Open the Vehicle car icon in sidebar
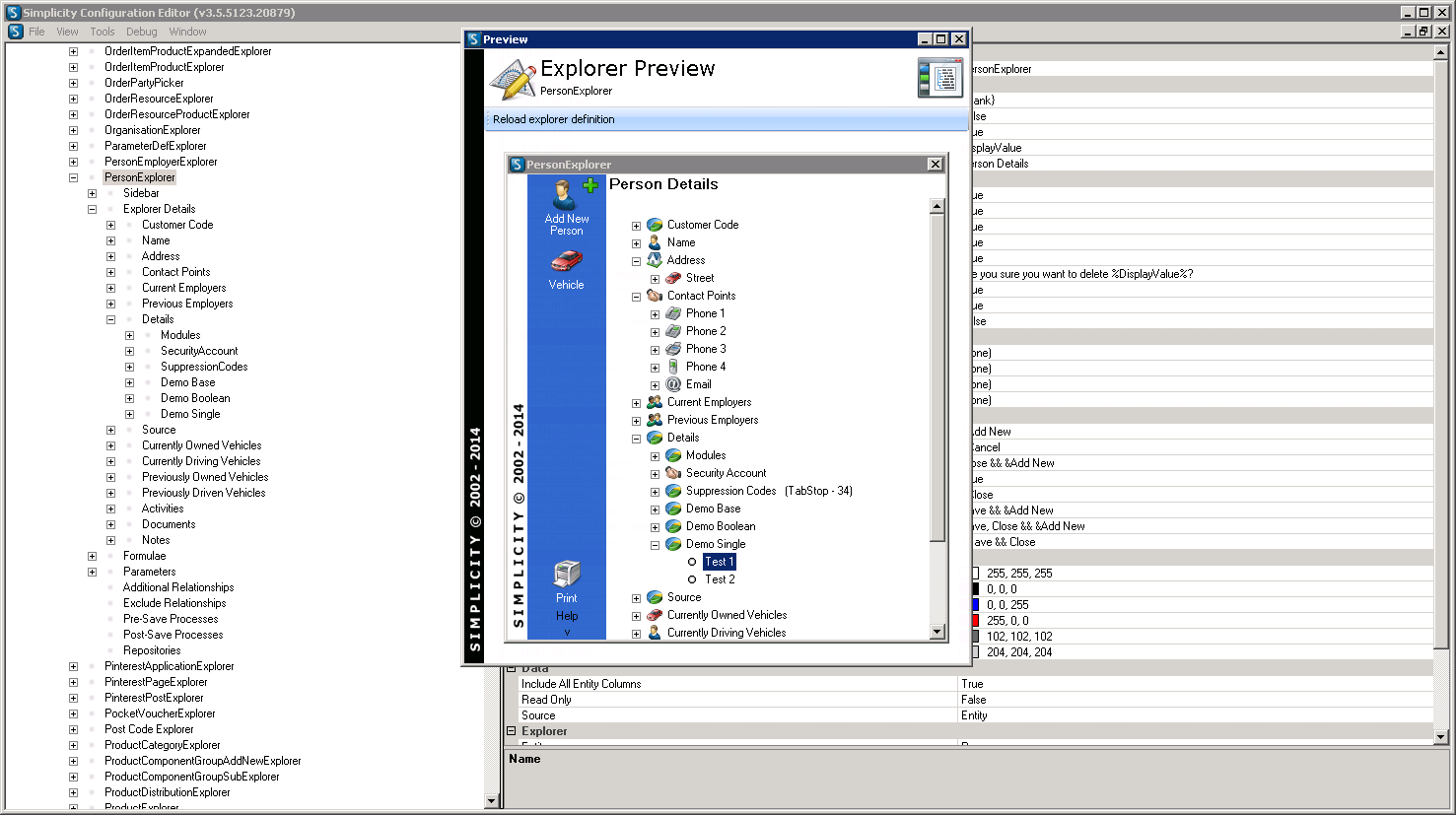The width and height of the screenshot is (1456, 815). click(x=566, y=261)
